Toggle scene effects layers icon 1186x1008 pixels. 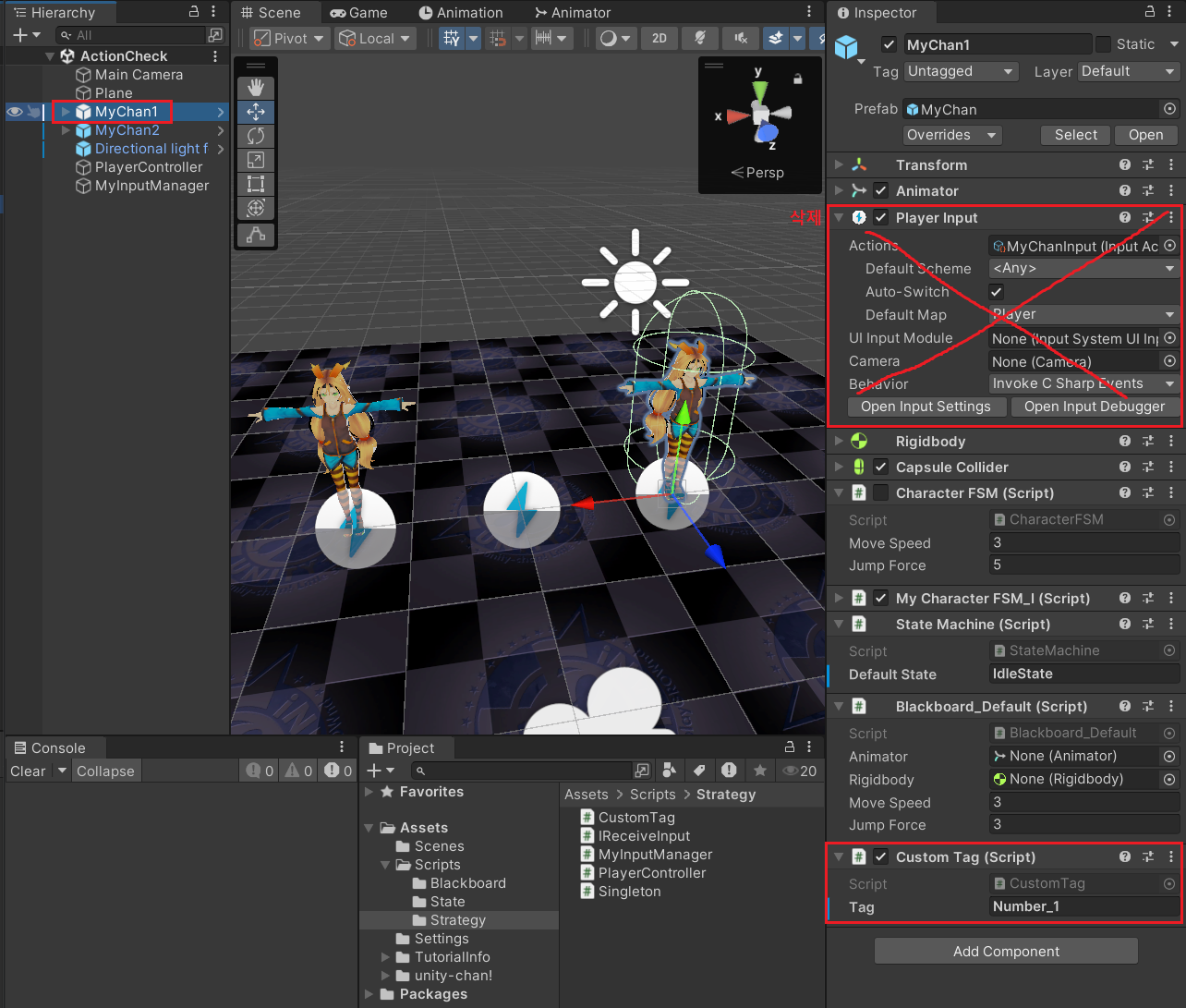coord(775,38)
